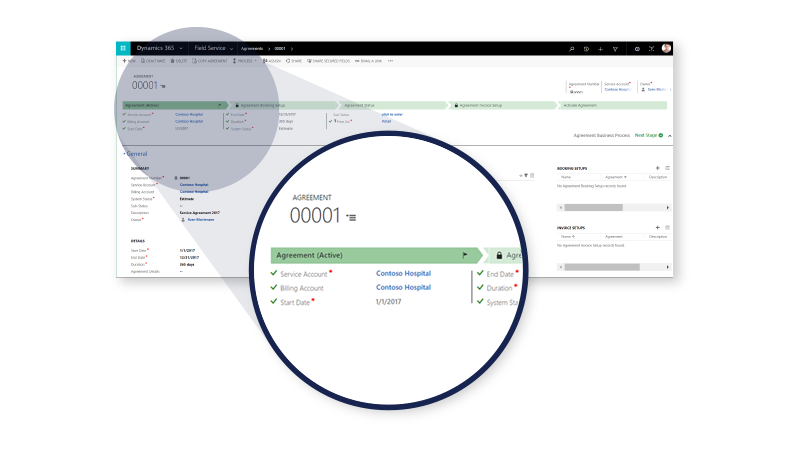Image resolution: width=800 pixels, height=450 pixels.
Task: Click the 00001 breadcrumb in navigation bar
Action: [x=280, y=48]
